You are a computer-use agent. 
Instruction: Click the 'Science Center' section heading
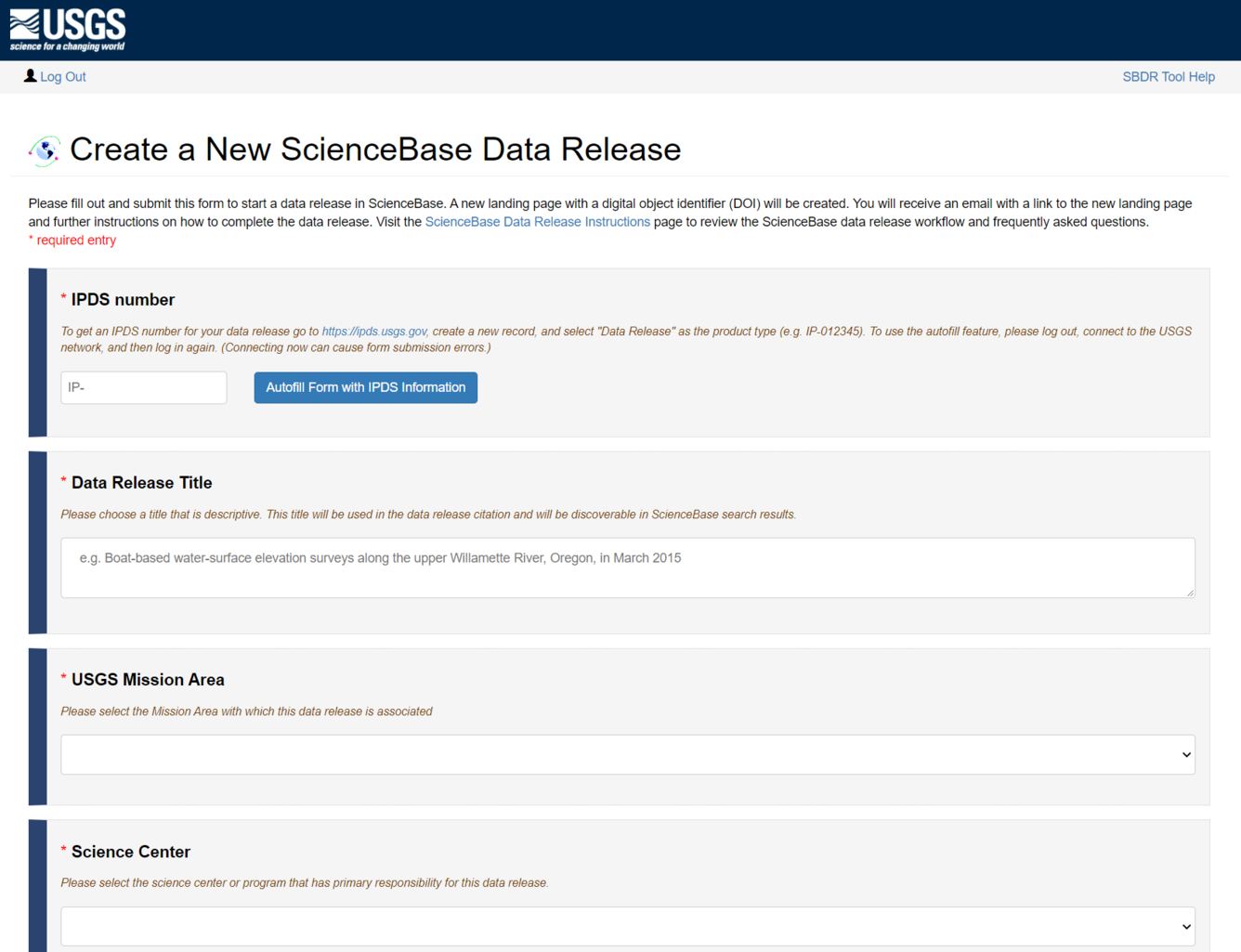[x=131, y=852]
